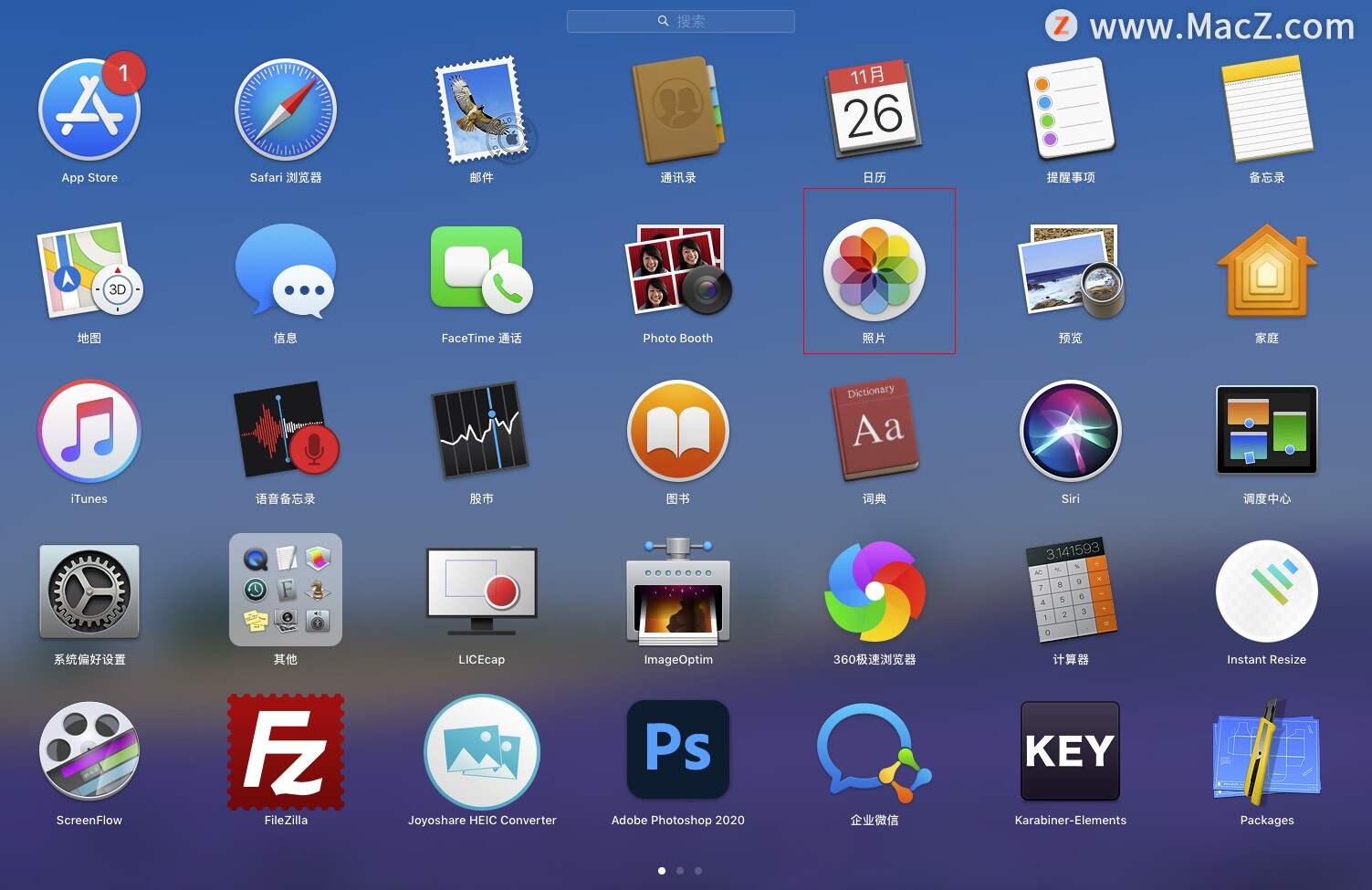Open the 其他 folder

pos(286,590)
